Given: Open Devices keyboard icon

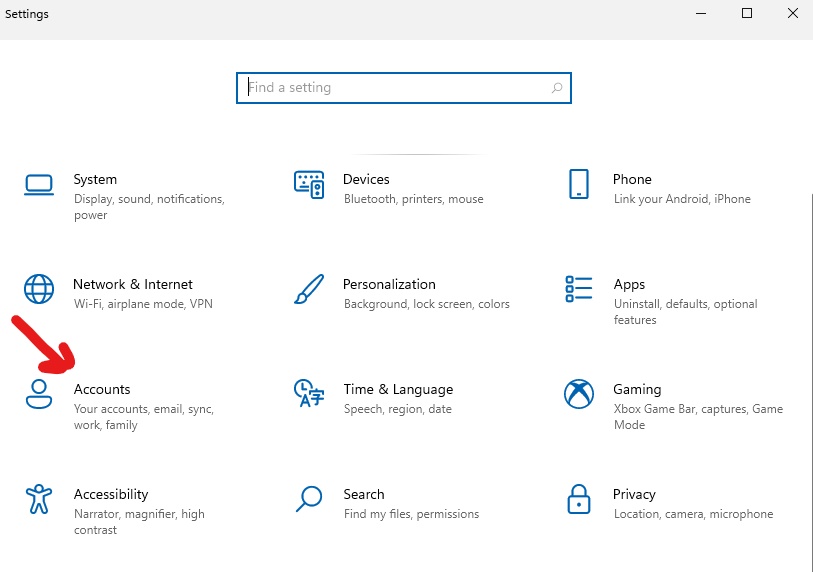Looking at the screenshot, I should click(309, 184).
